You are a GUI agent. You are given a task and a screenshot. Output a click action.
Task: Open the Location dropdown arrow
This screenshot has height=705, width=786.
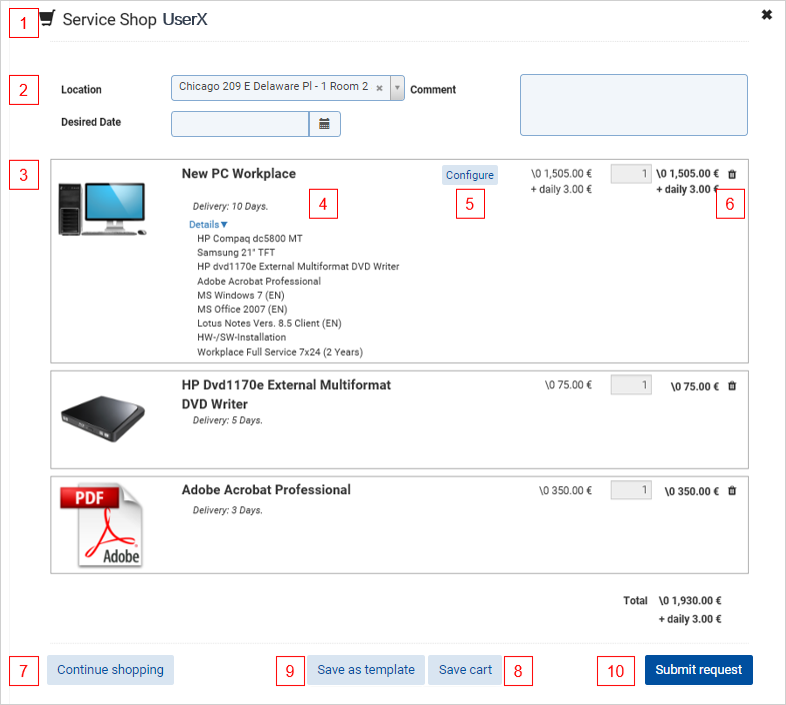(397, 88)
